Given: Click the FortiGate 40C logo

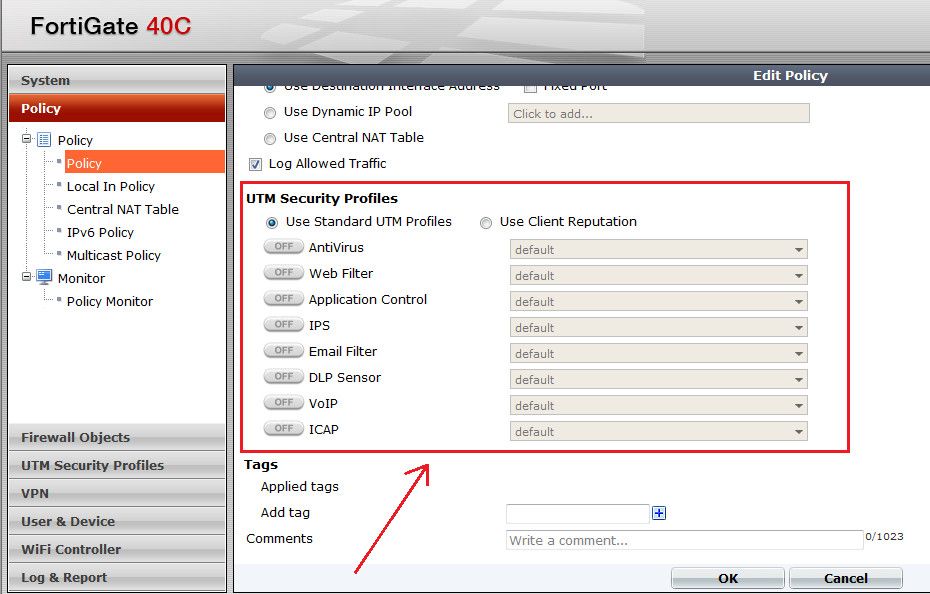Looking at the screenshot, I should pyautogui.click(x=111, y=26).
